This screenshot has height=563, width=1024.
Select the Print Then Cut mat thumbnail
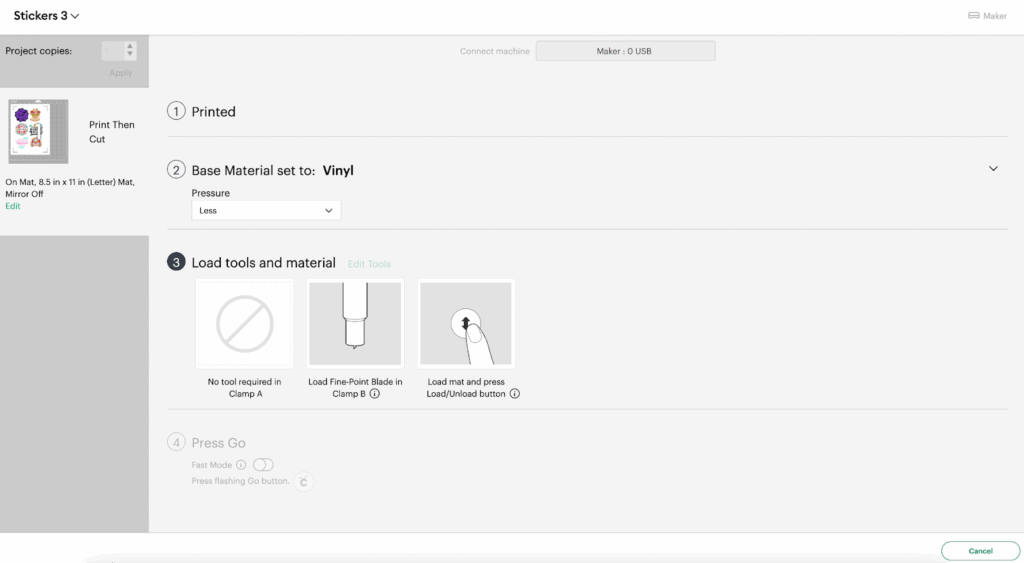(38, 132)
